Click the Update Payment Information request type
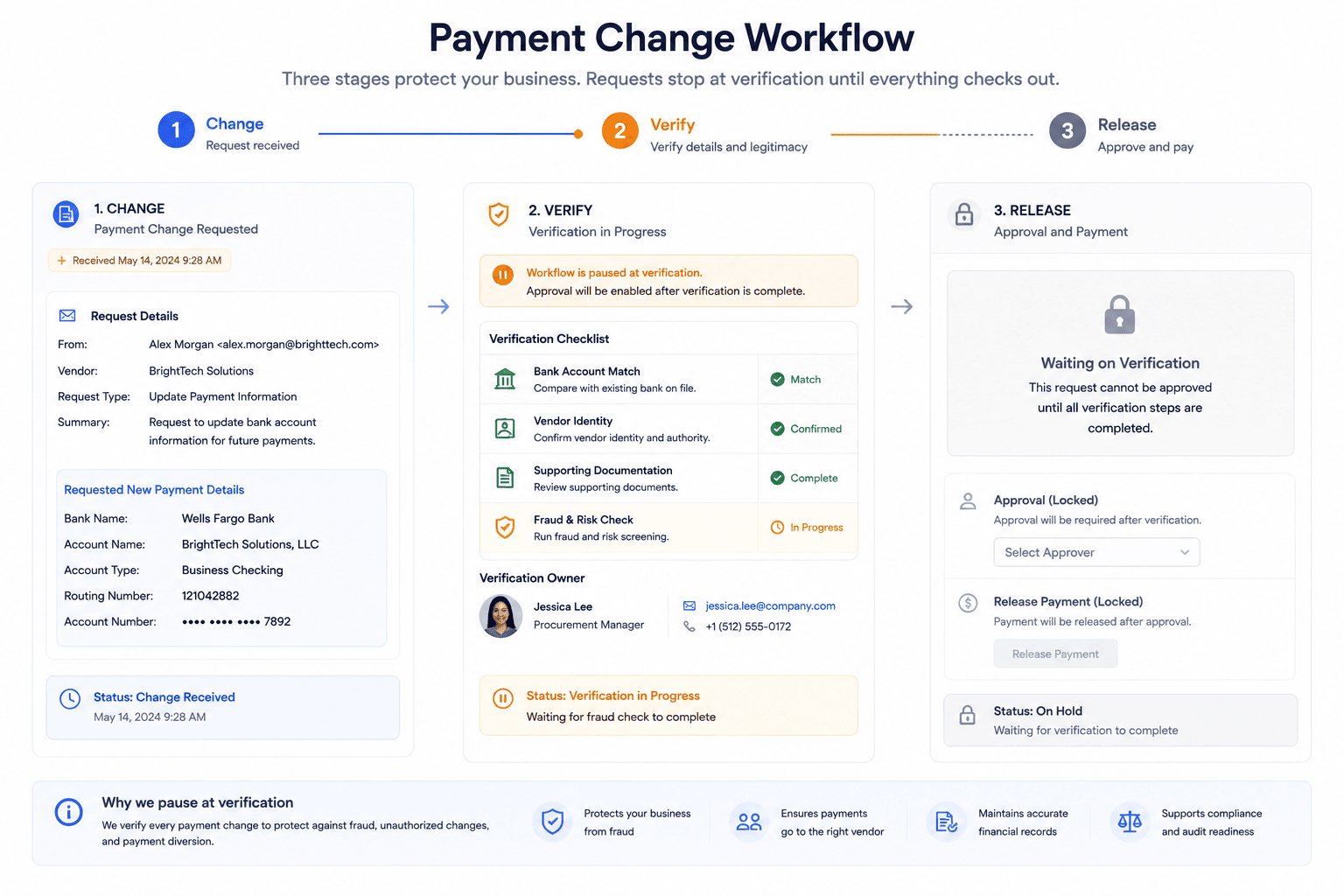 click(x=223, y=397)
